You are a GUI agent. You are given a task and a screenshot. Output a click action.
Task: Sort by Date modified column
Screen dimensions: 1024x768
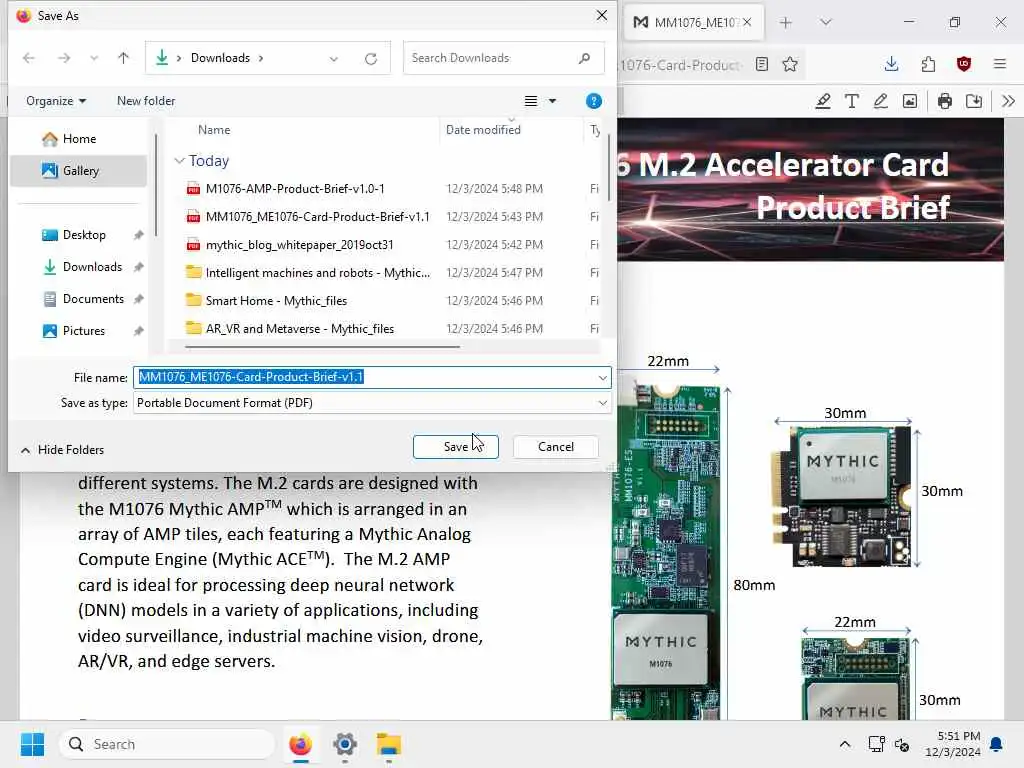[483, 130]
